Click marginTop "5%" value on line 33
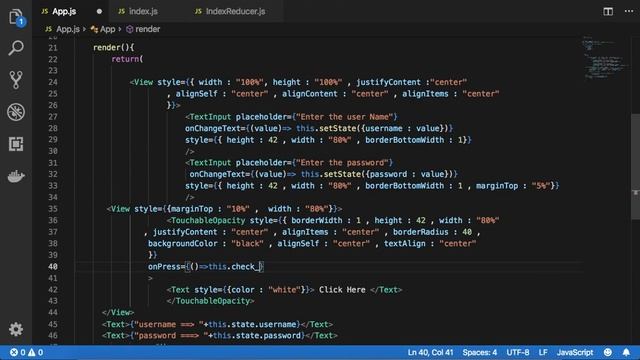This screenshot has width=640, height=360. tap(541, 186)
